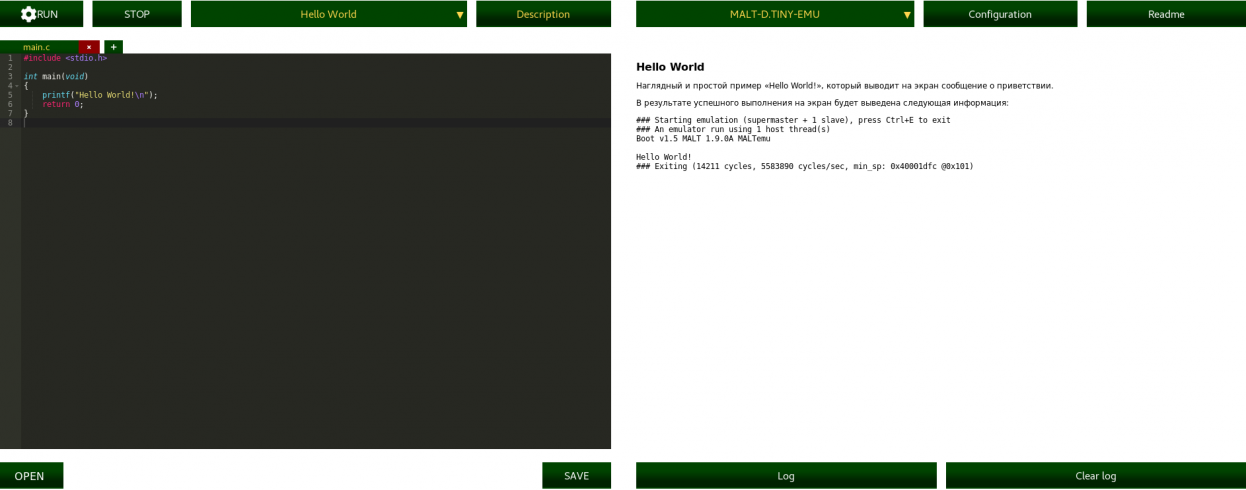
Task: Click the 'return 0;' code line
Action: tap(63, 104)
